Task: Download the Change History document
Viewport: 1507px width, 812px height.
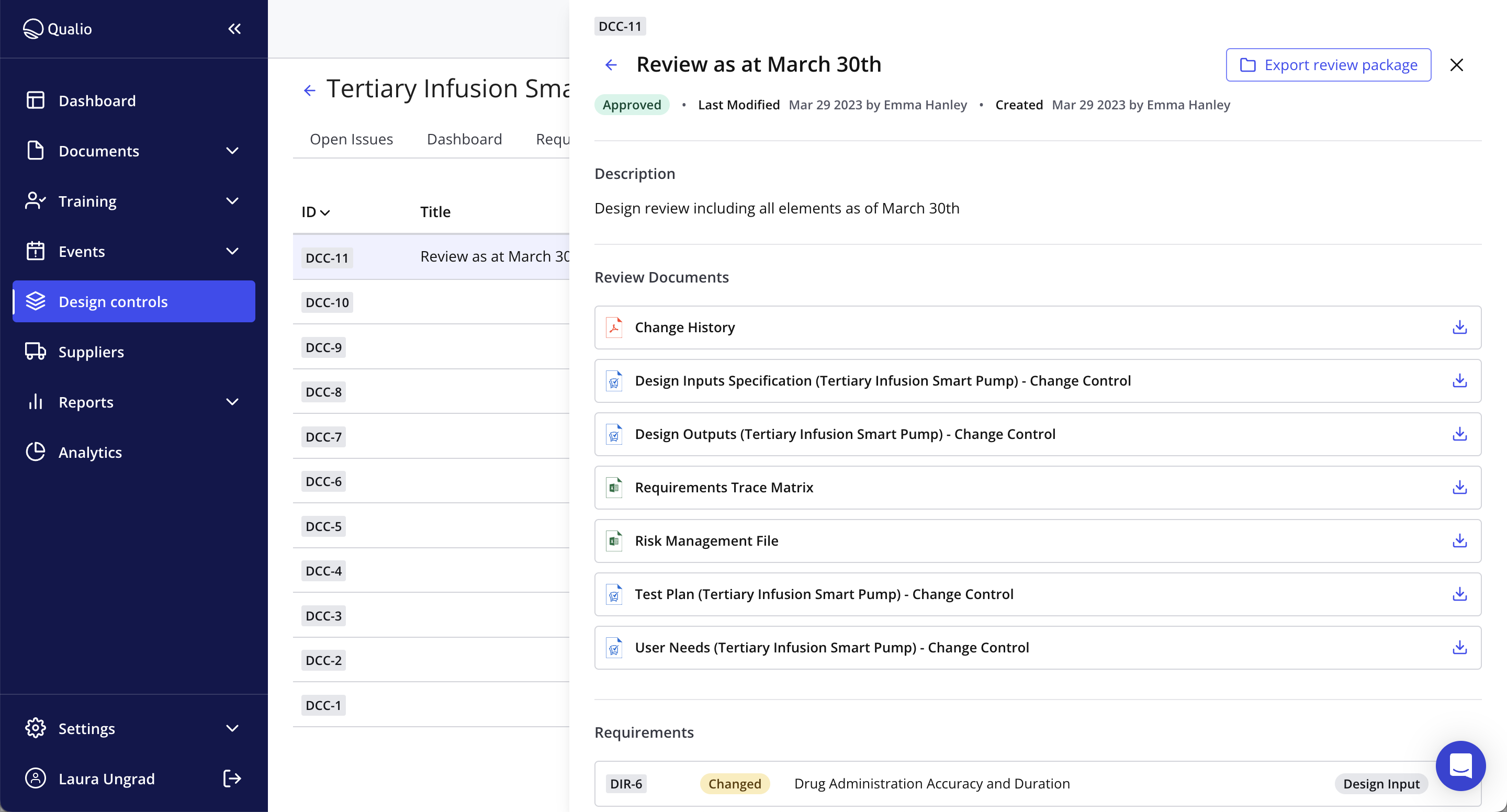Action: pos(1459,327)
